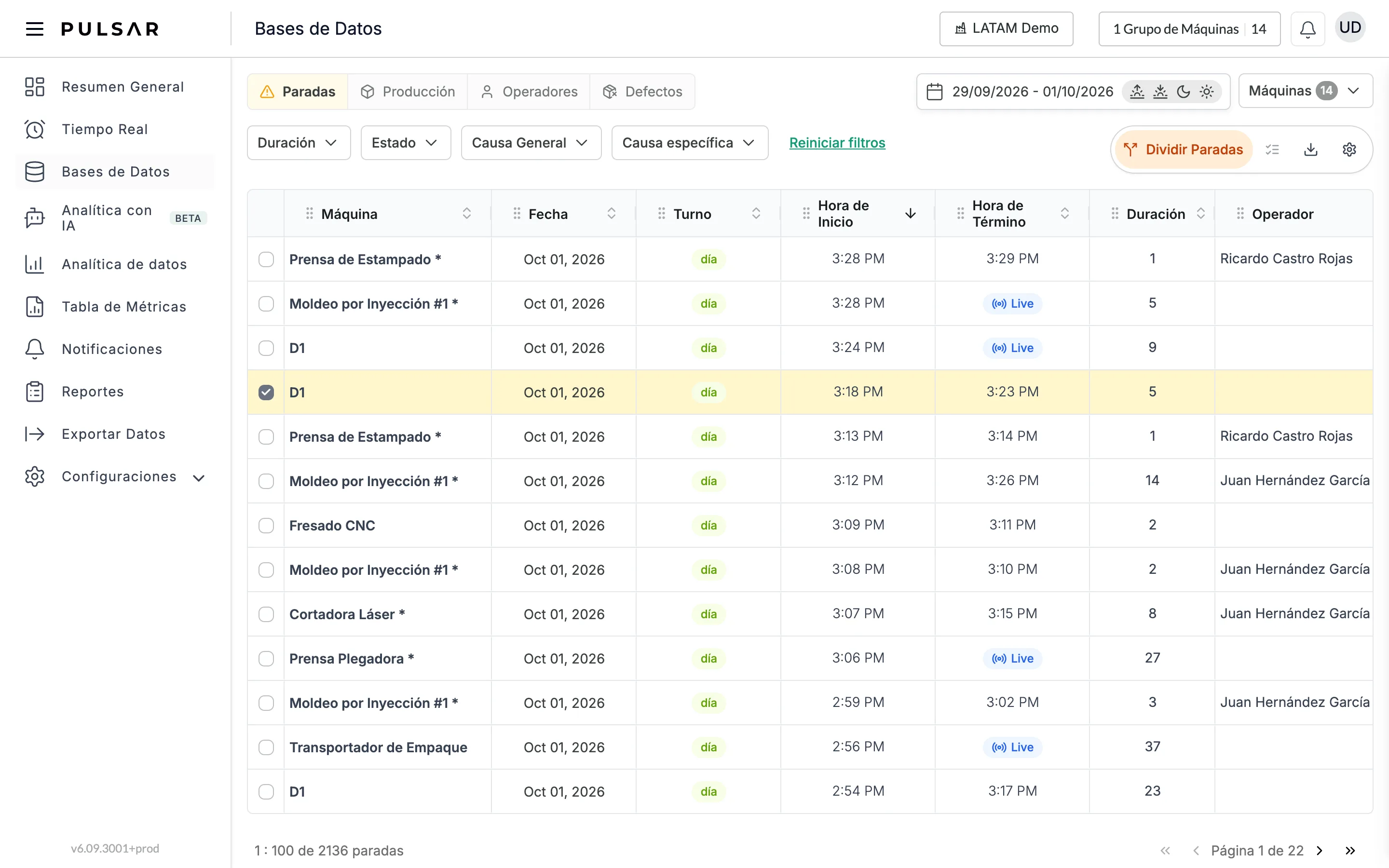
Task: Expand the Máquinas 14 dropdown
Action: click(x=1305, y=91)
